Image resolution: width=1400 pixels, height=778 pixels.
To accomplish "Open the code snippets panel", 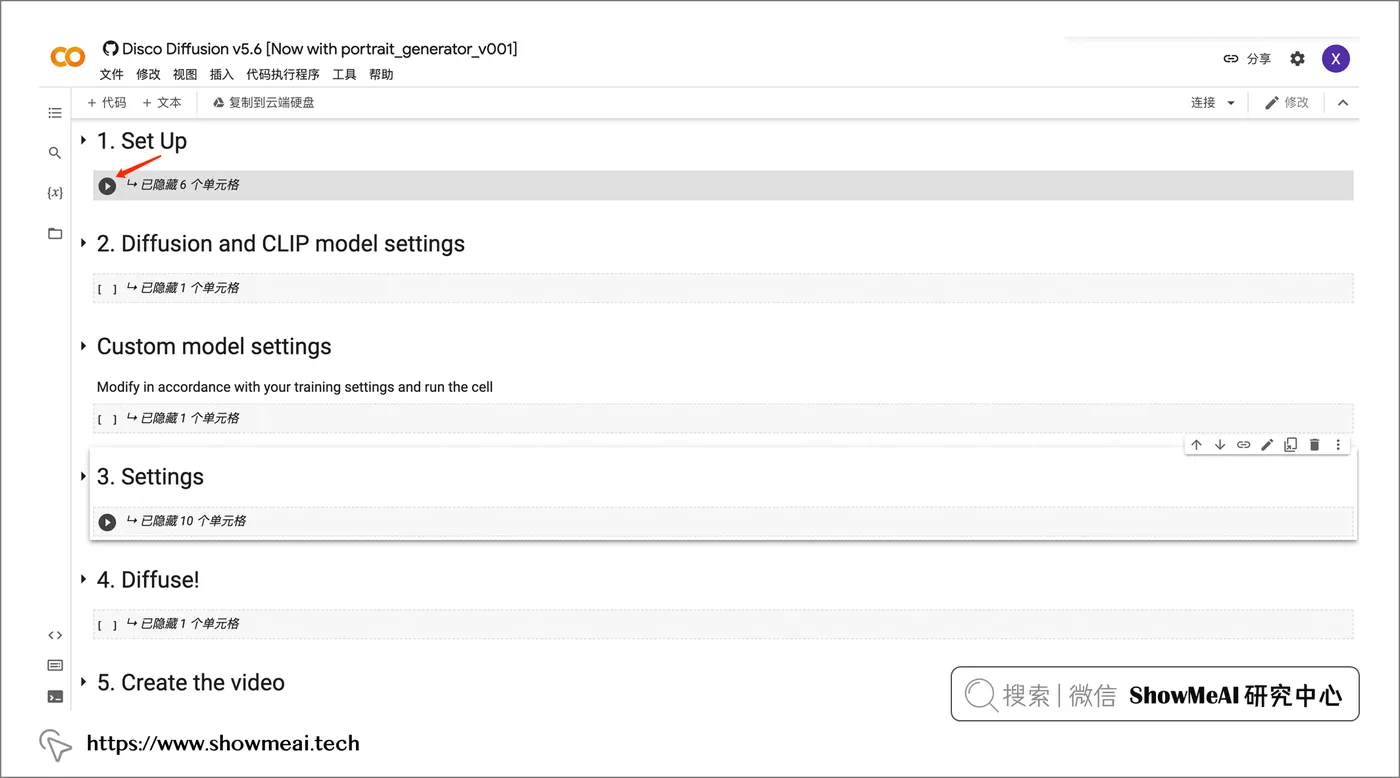I will point(55,635).
